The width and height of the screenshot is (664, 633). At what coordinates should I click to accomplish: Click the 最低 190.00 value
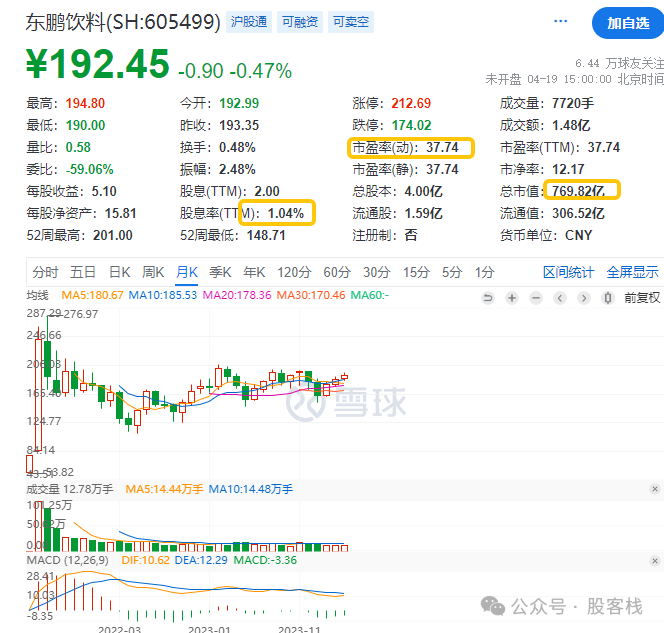(x=85, y=125)
